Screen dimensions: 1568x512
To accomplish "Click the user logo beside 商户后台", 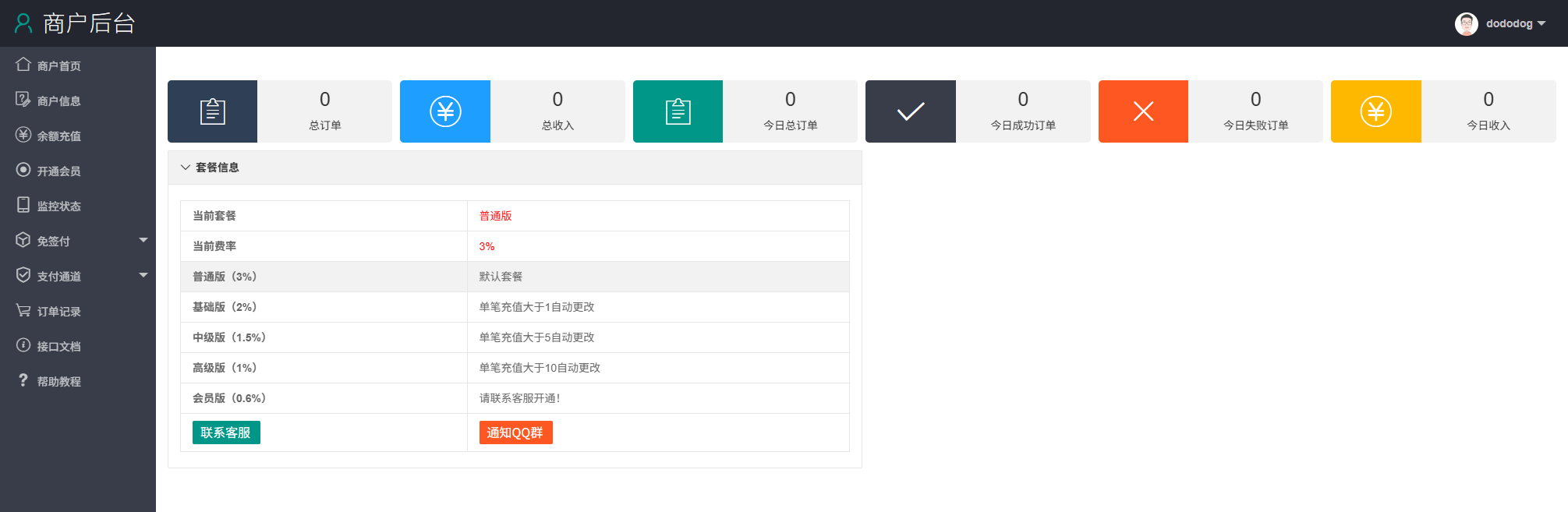I will click(x=23, y=23).
